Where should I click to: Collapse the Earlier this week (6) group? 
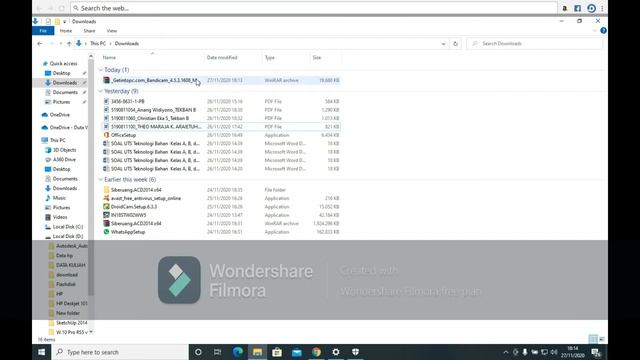[101, 180]
